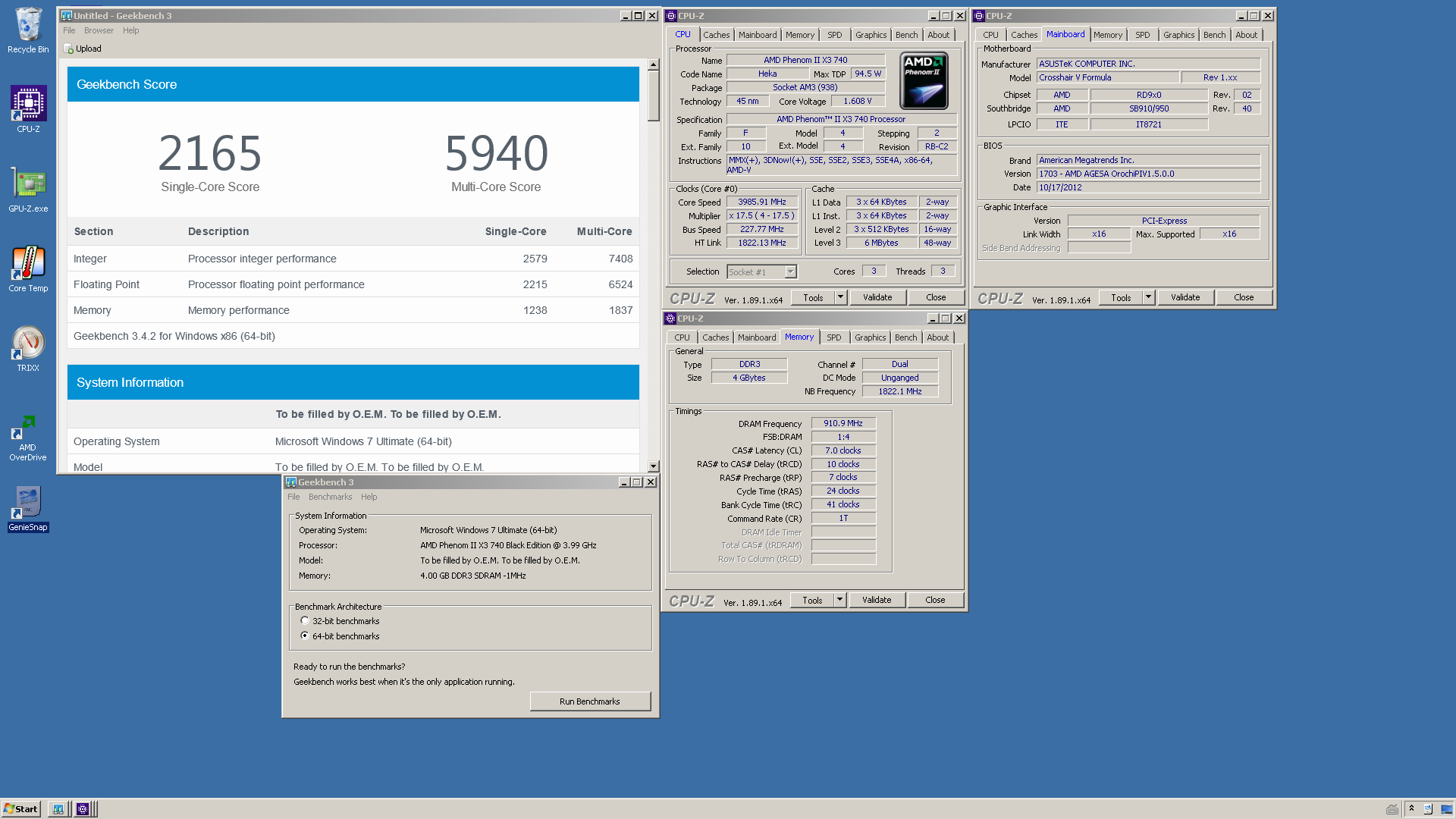Image resolution: width=1456 pixels, height=819 pixels.
Task: Open the Socket #1 selection dropdown
Action: [790, 271]
